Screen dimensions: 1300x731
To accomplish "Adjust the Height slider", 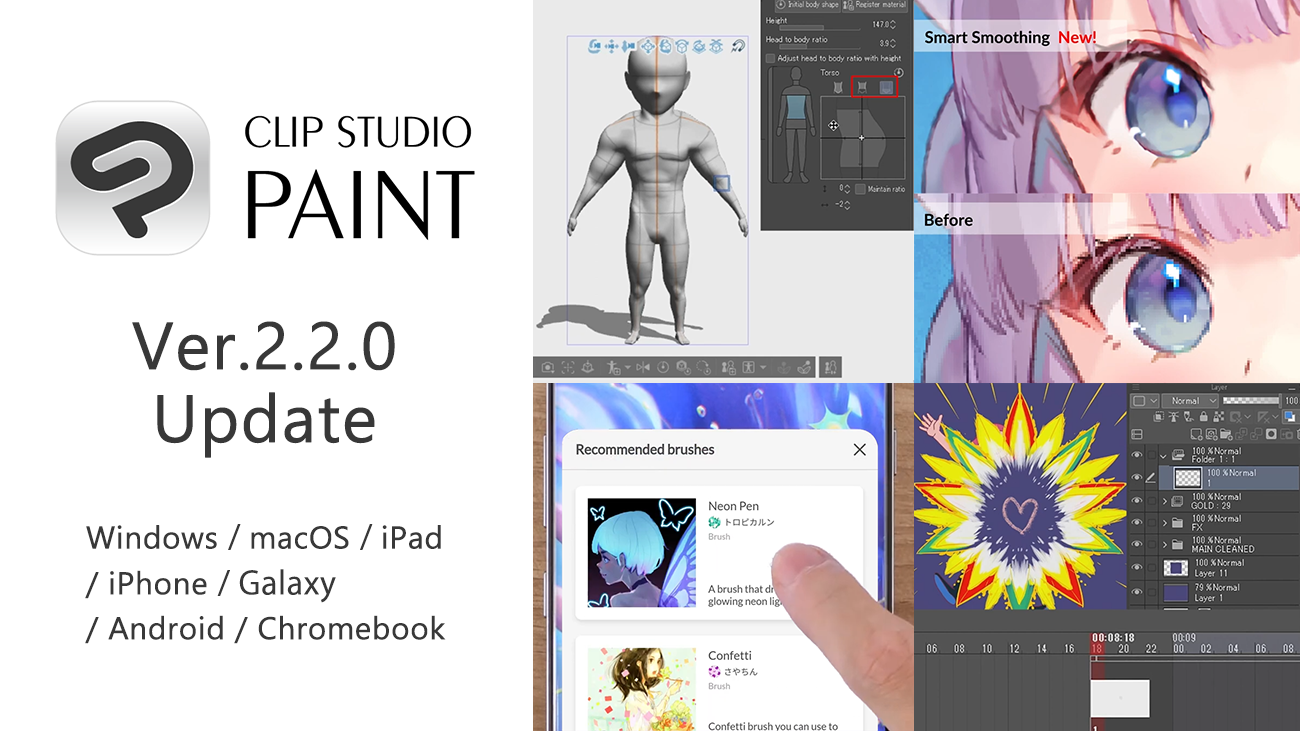I will pyautogui.click(x=820, y=28).
